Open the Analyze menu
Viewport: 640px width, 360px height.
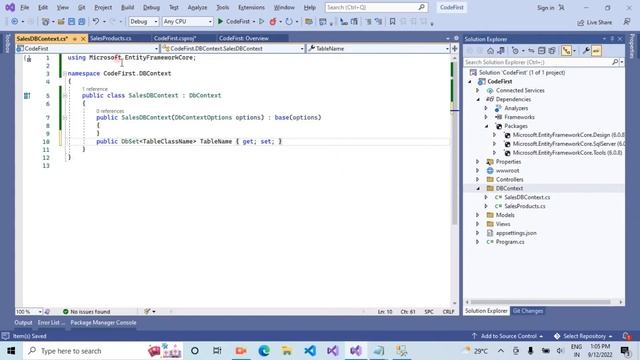197,7
